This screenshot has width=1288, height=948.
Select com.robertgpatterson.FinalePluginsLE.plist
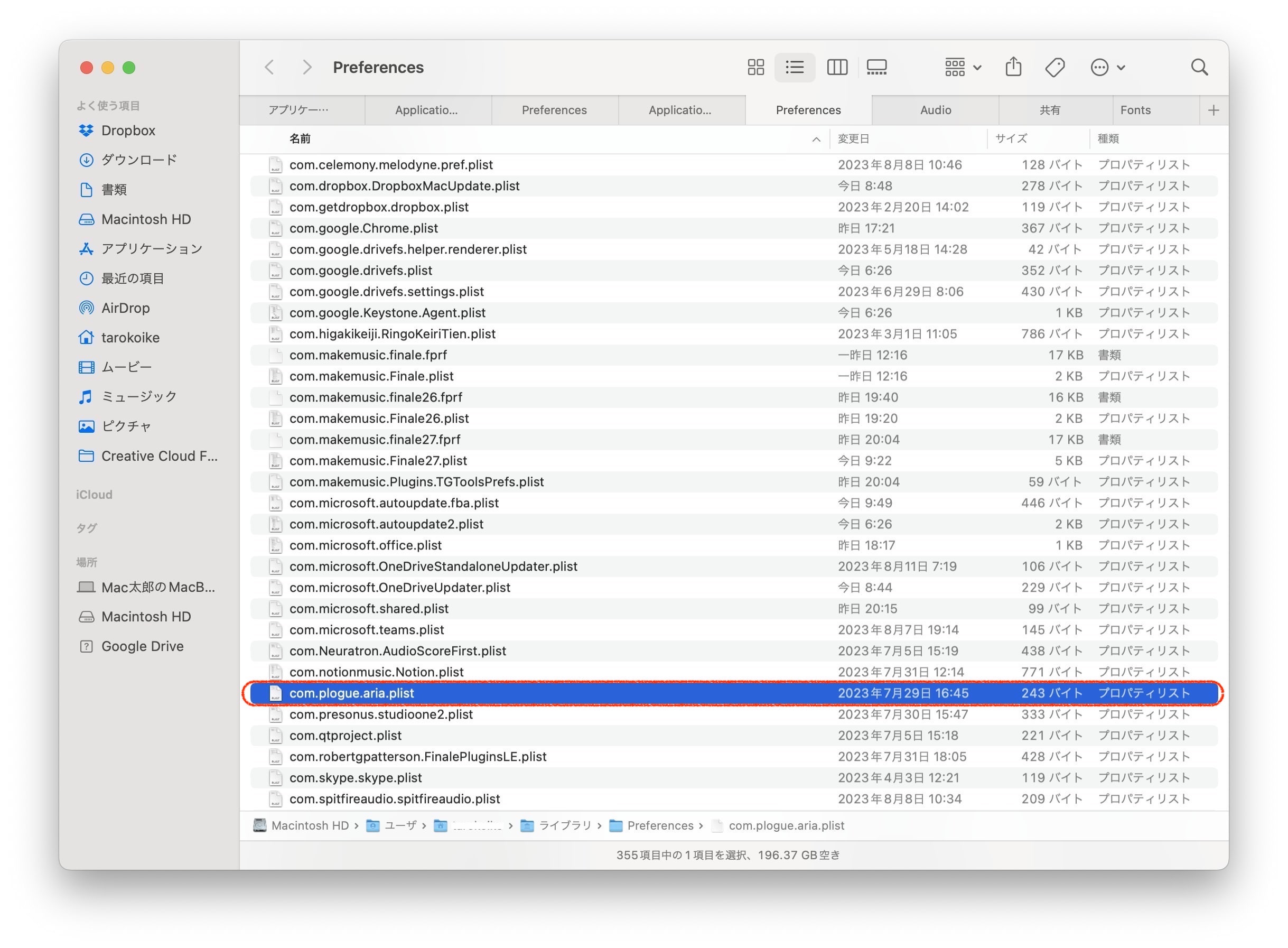tap(734, 757)
